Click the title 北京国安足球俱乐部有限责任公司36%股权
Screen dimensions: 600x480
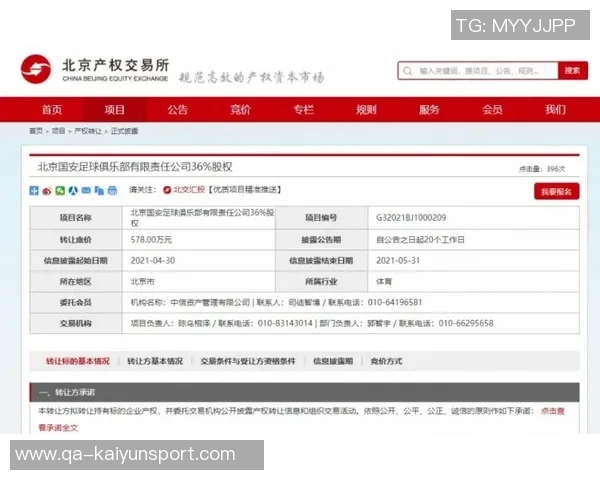[135, 167]
